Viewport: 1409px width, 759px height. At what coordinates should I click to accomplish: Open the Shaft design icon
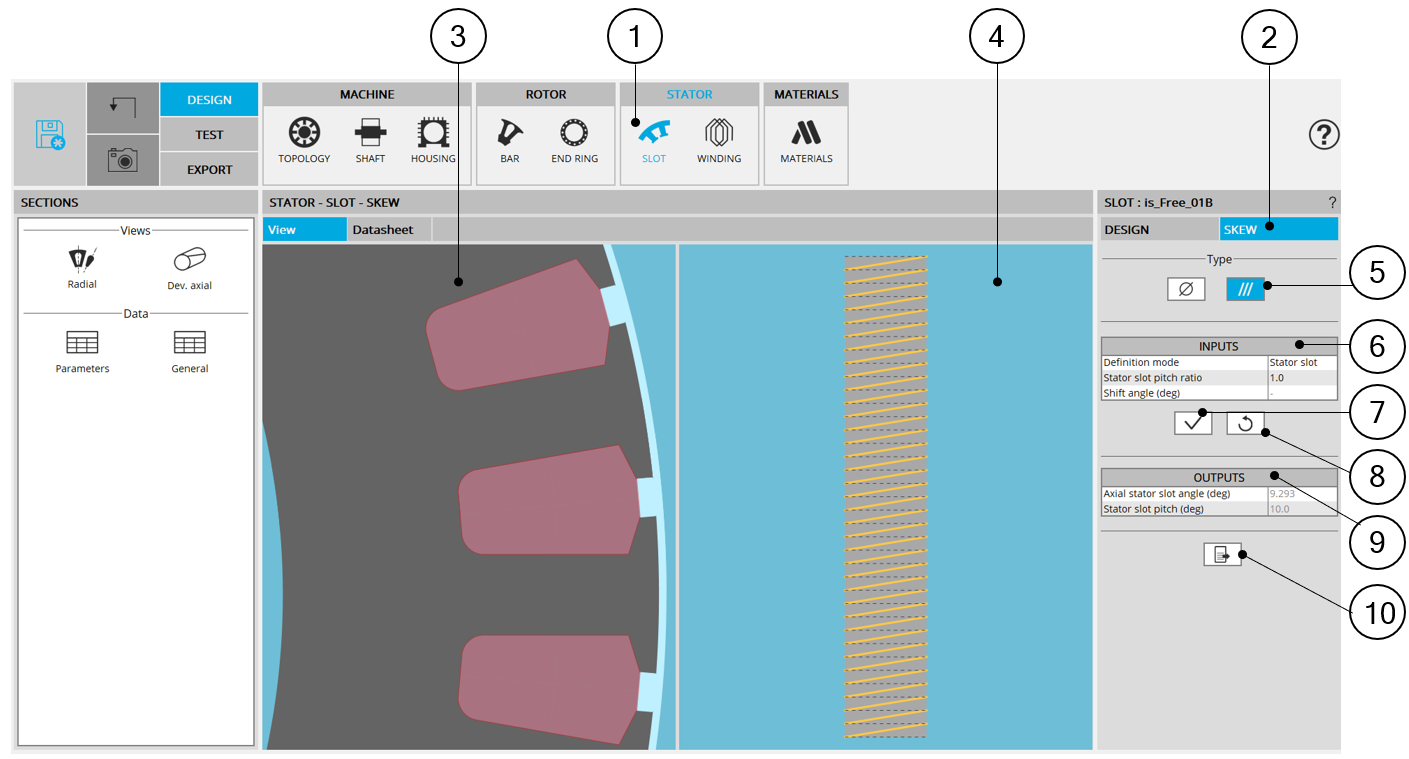click(370, 139)
